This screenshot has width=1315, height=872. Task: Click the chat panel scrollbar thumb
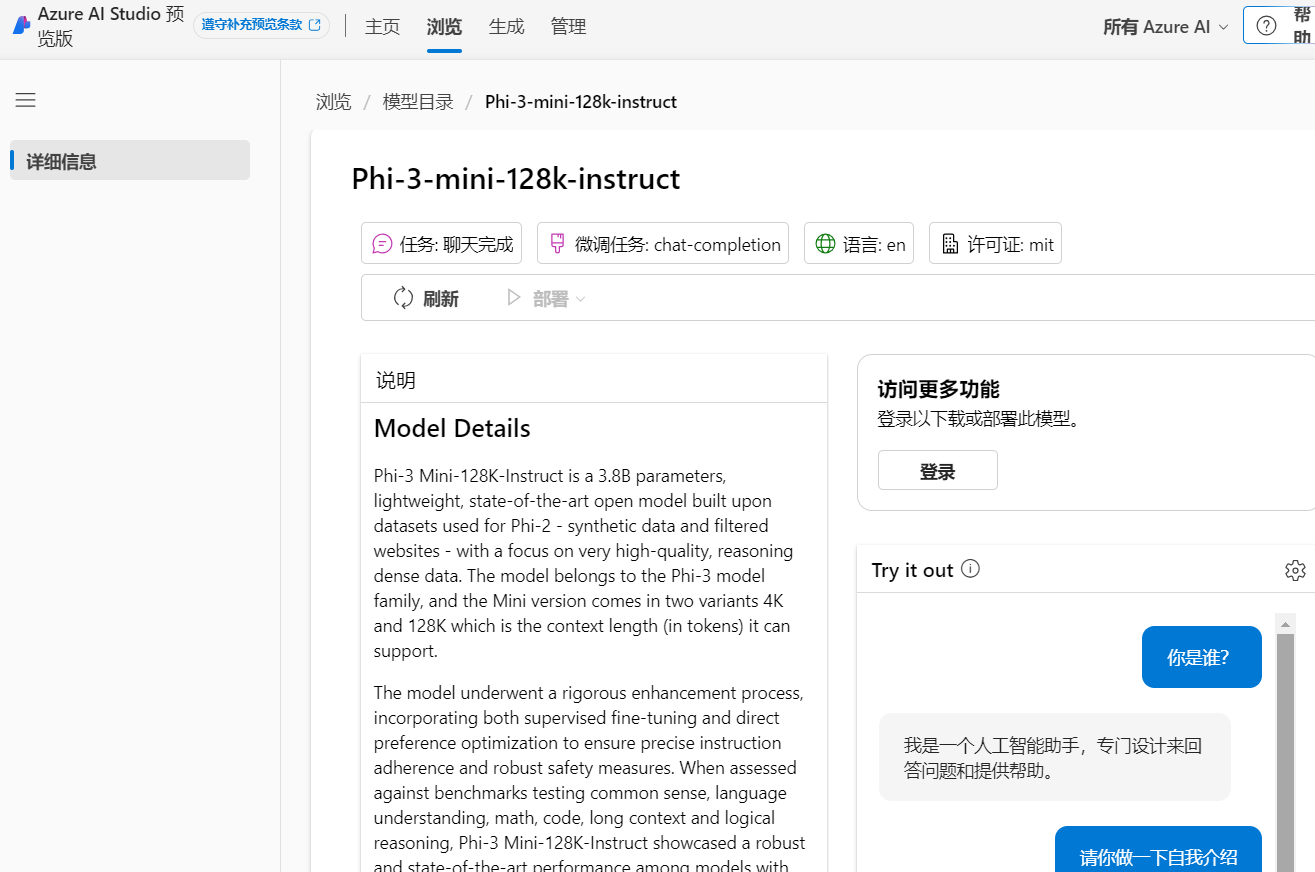click(1286, 752)
